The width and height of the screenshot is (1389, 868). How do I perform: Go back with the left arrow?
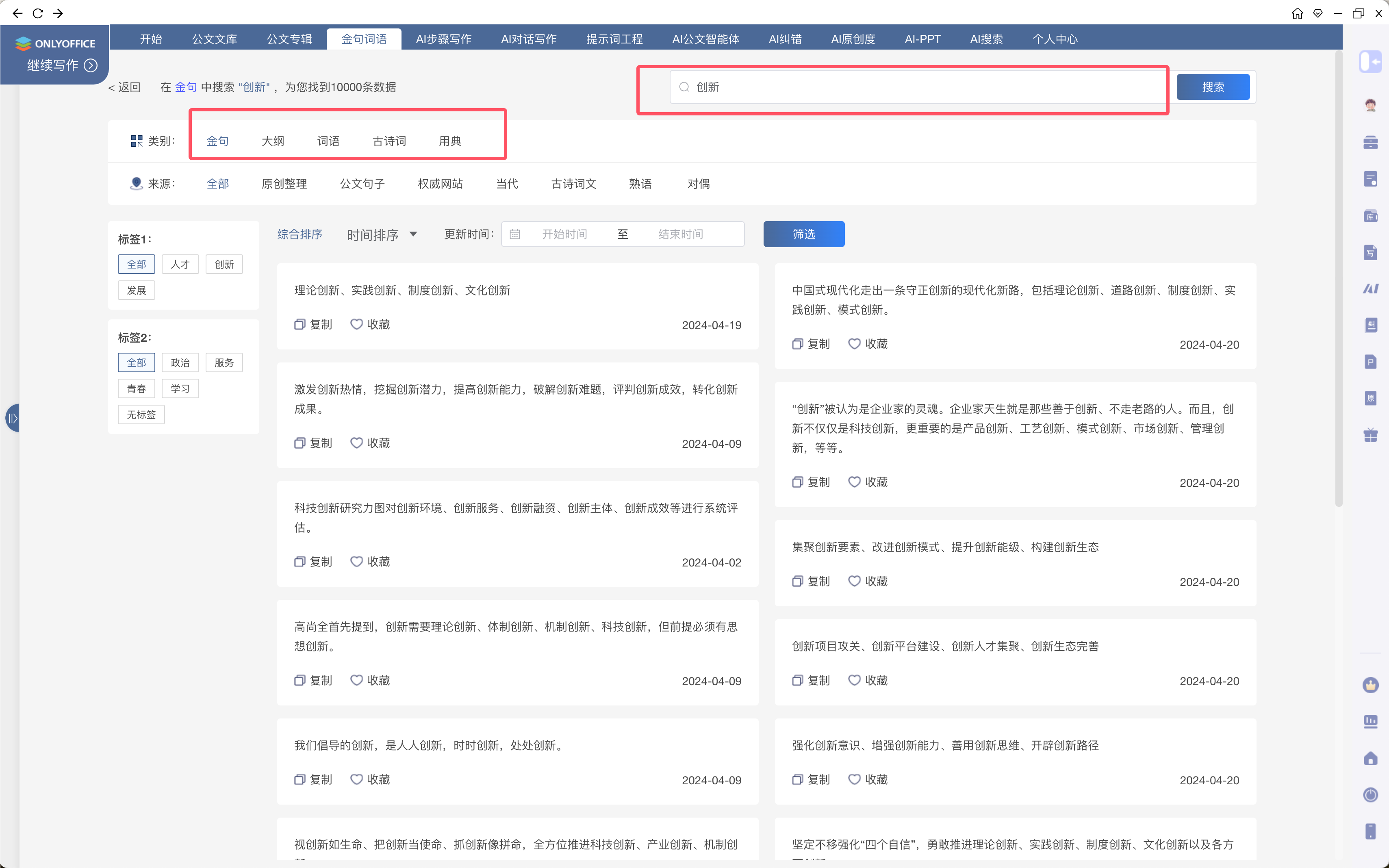[17, 13]
